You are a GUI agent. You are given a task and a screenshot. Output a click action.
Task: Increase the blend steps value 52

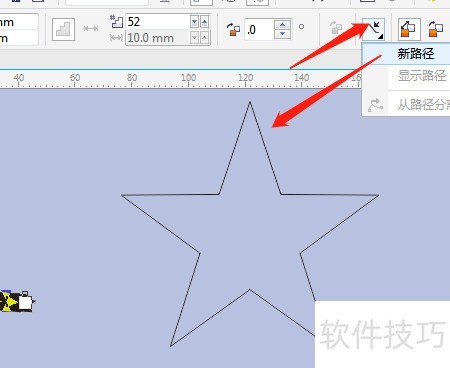(204, 22)
